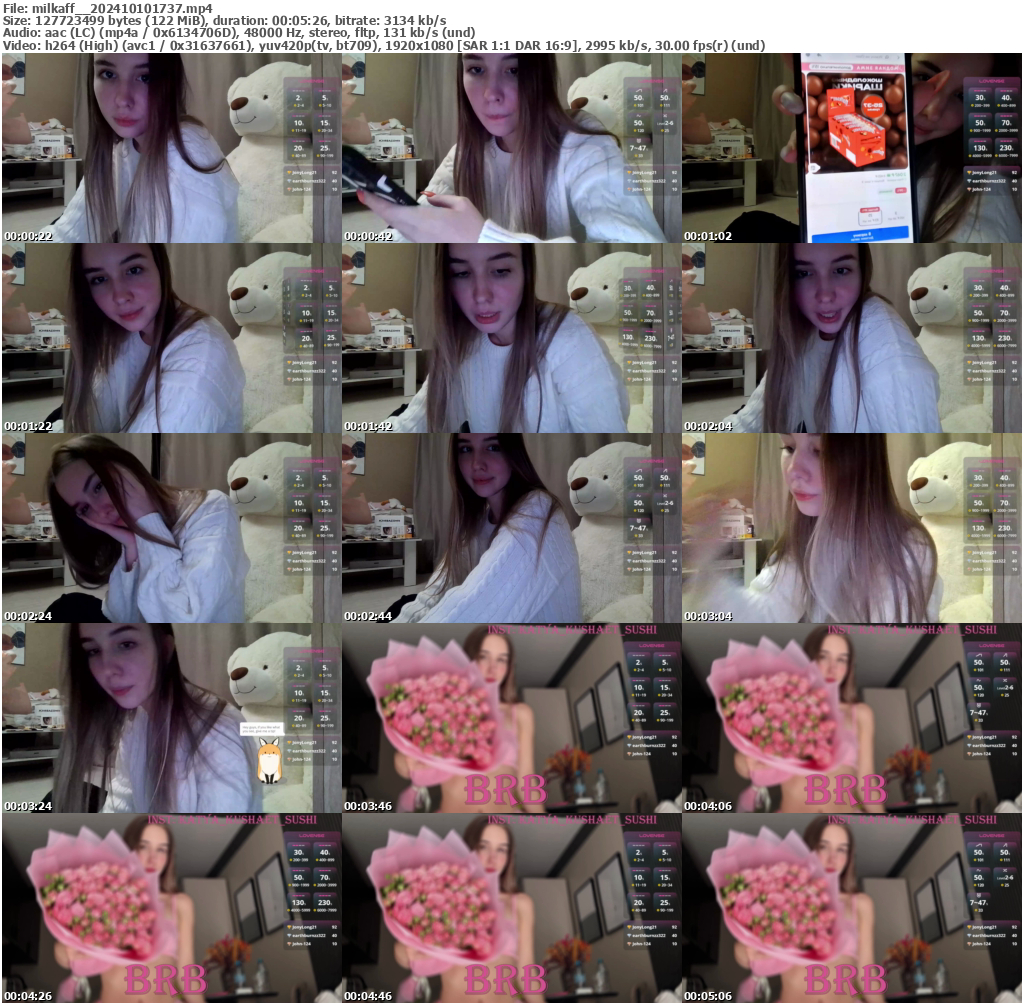This screenshot has height=1003, width=1024.
Task: Click the 230-token tile in the tip menu
Action: point(1005,148)
